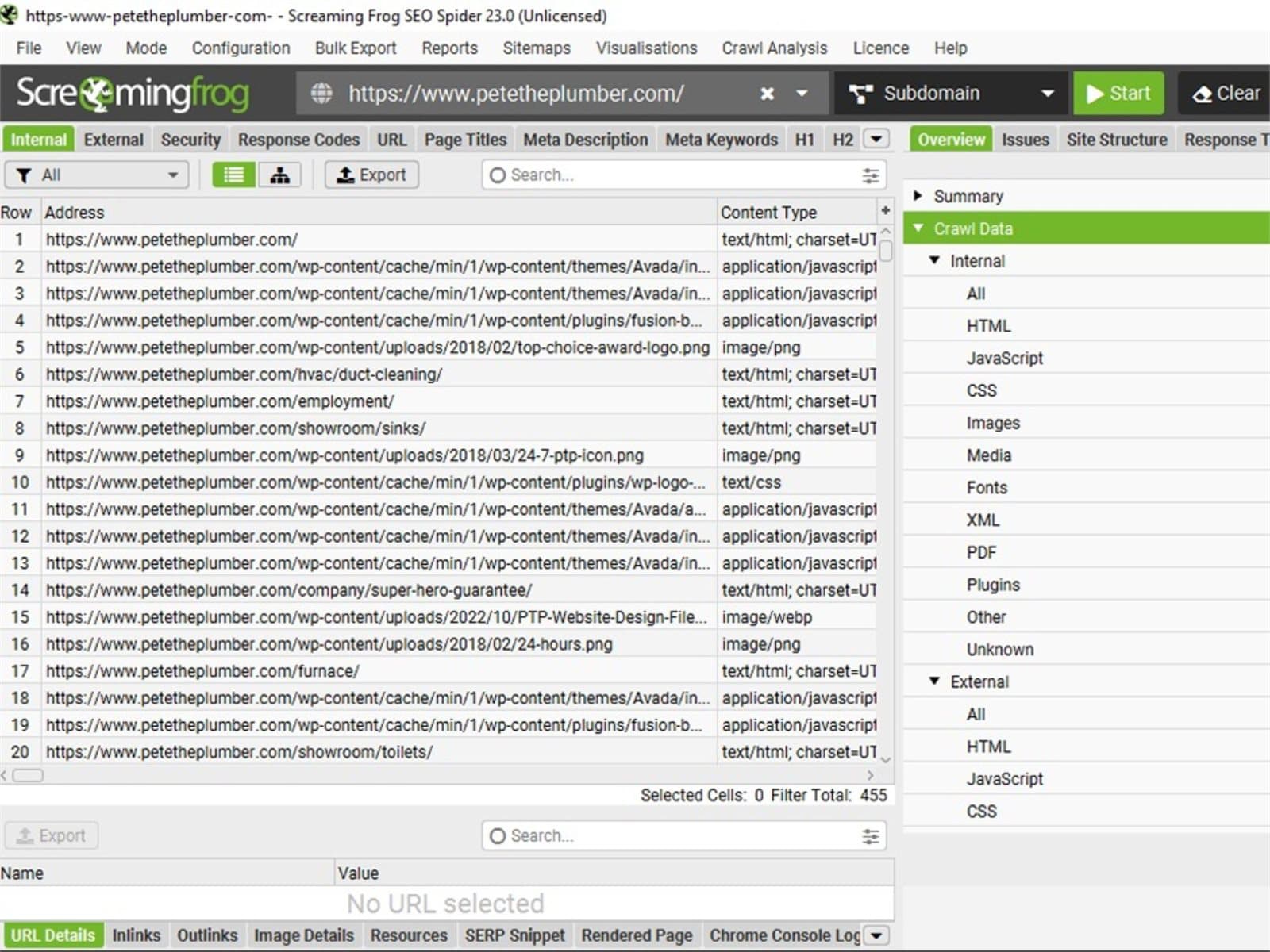Click the Start crawl button

tap(1118, 94)
